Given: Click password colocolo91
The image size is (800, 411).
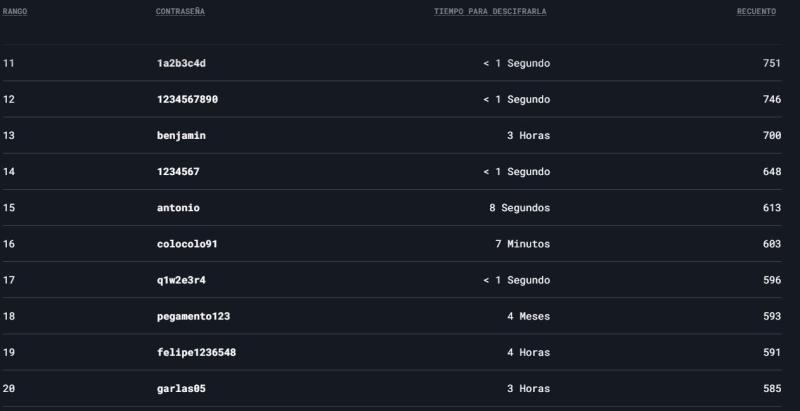Looking at the screenshot, I should pyautogui.click(x=187, y=243).
